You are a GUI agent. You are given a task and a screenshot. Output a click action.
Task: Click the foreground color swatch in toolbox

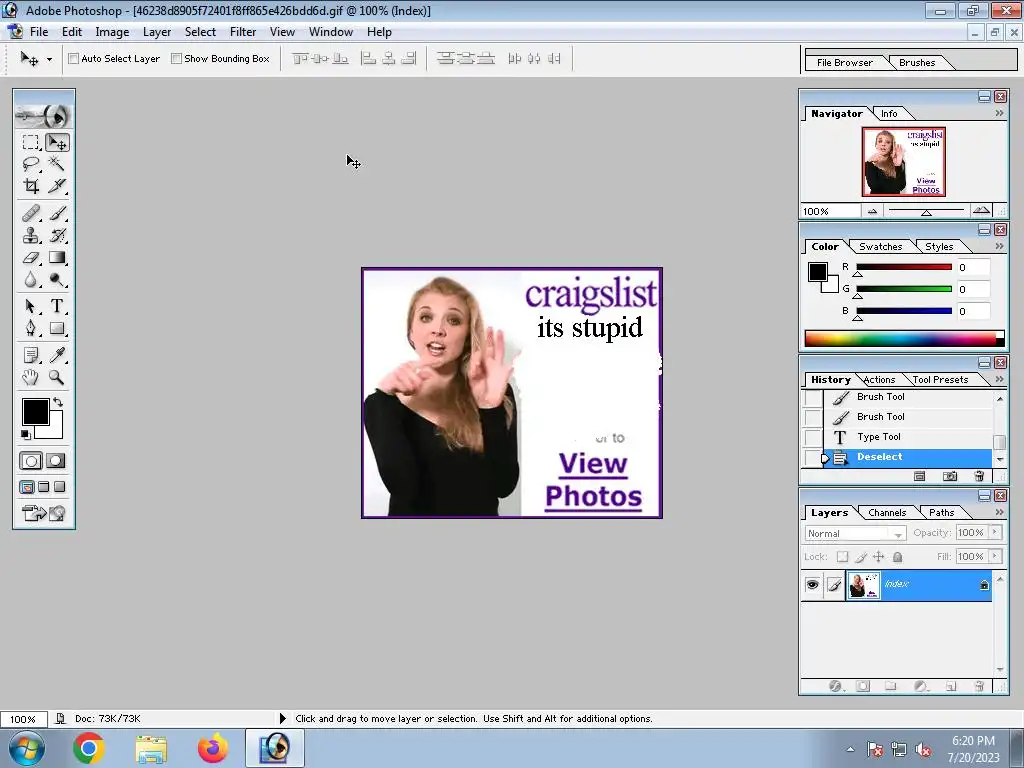[x=35, y=412]
